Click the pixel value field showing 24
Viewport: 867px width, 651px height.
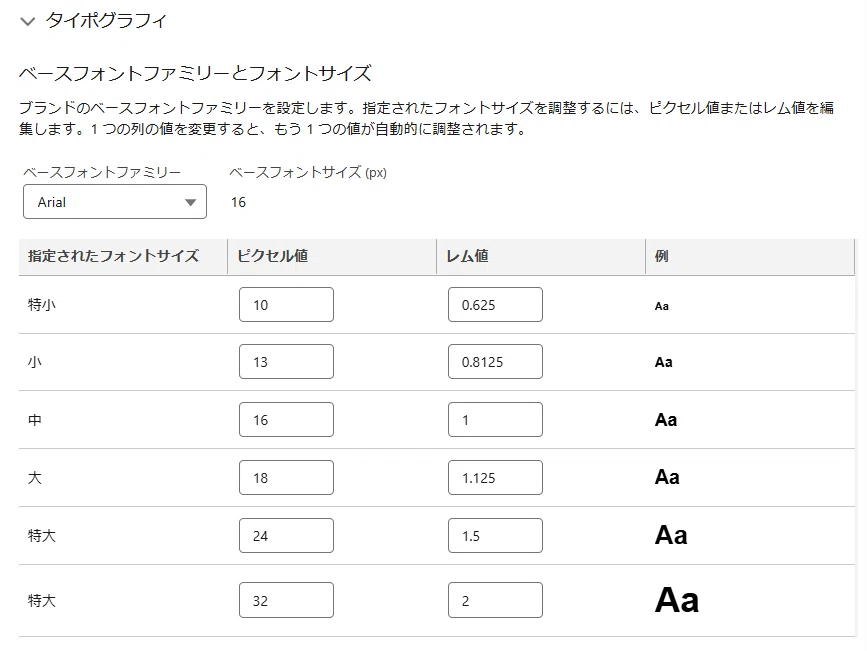click(286, 536)
